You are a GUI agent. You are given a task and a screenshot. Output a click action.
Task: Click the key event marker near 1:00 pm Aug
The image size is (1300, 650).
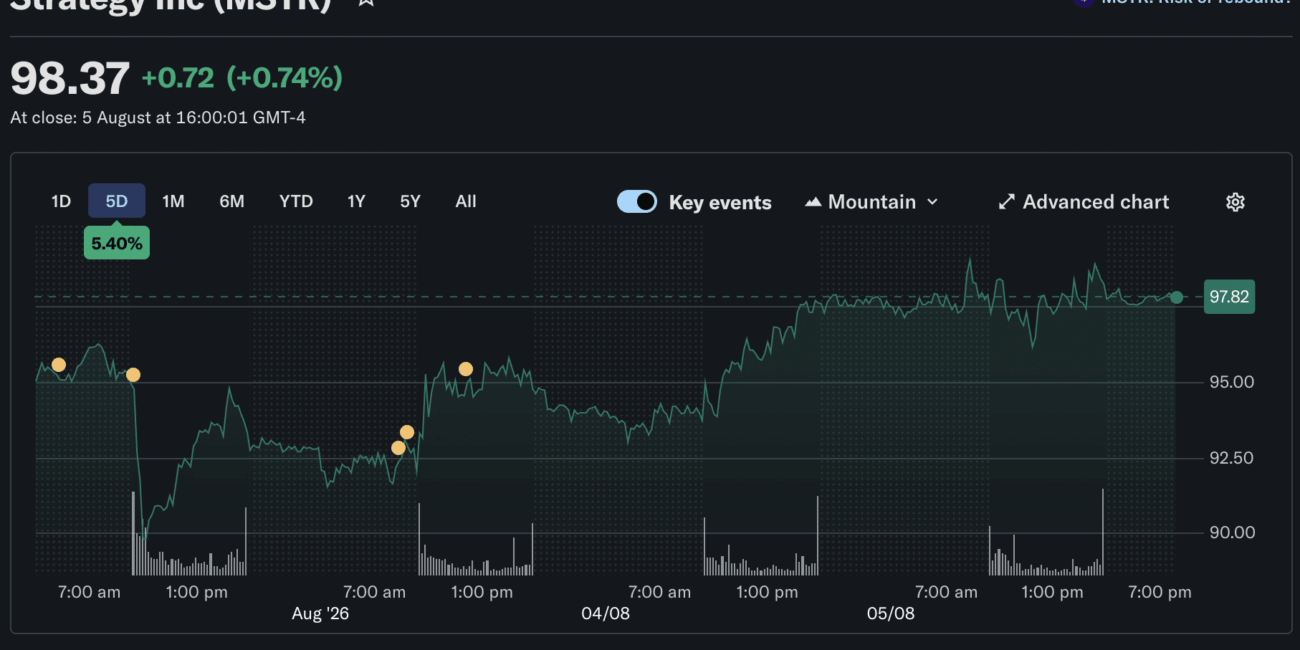466,369
